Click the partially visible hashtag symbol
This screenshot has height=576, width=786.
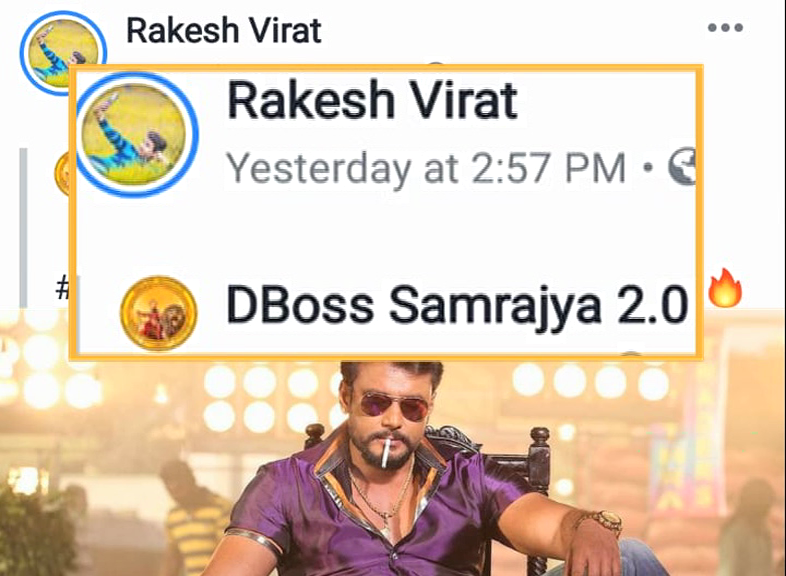click(62, 288)
